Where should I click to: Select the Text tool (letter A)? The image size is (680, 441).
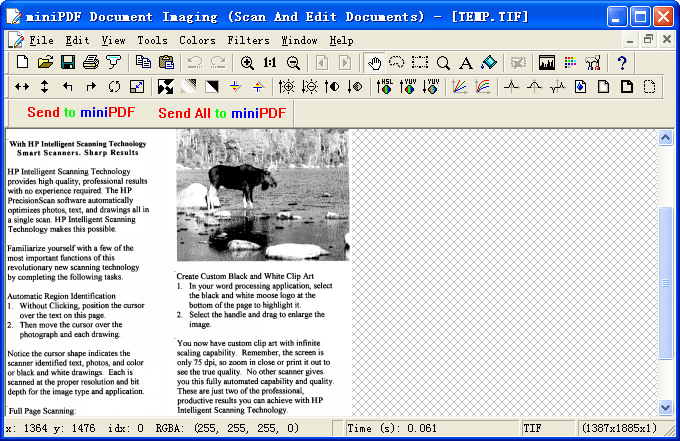(466, 63)
